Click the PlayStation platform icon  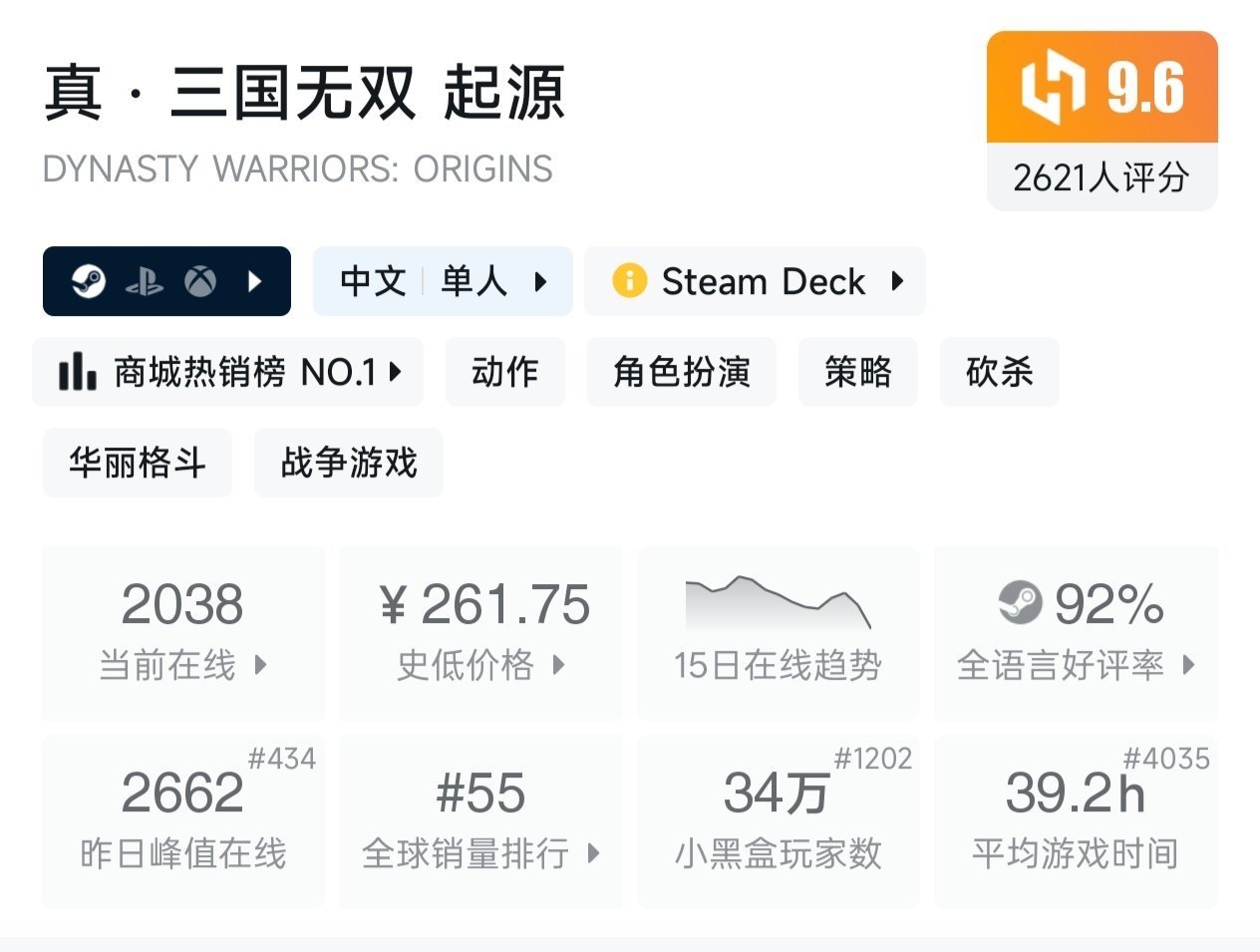coord(145,282)
